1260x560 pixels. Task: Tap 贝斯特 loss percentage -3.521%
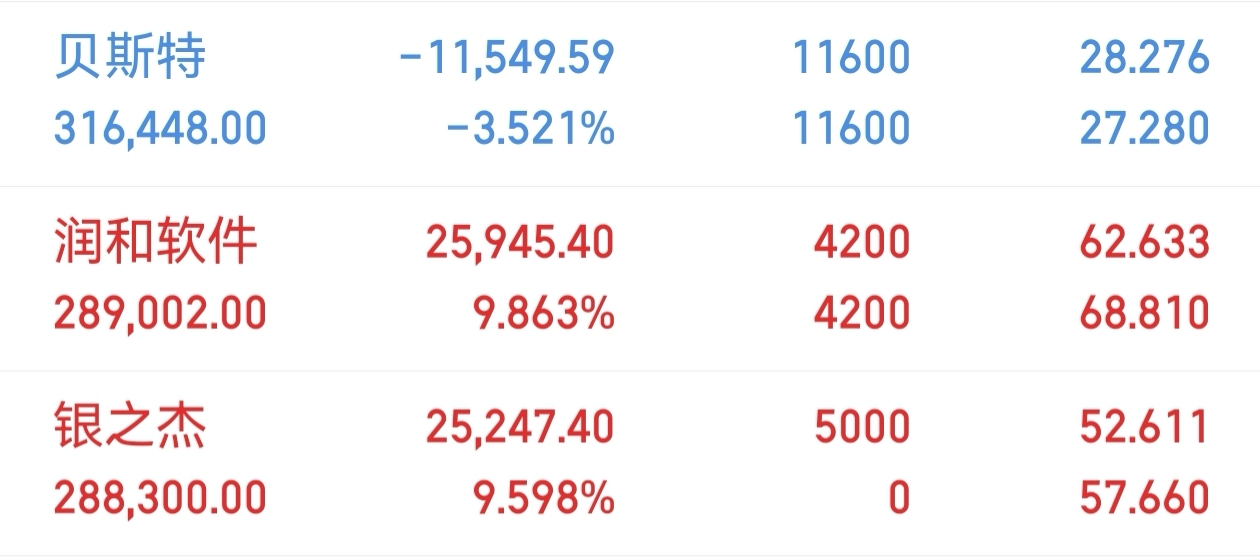click(x=529, y=128)
